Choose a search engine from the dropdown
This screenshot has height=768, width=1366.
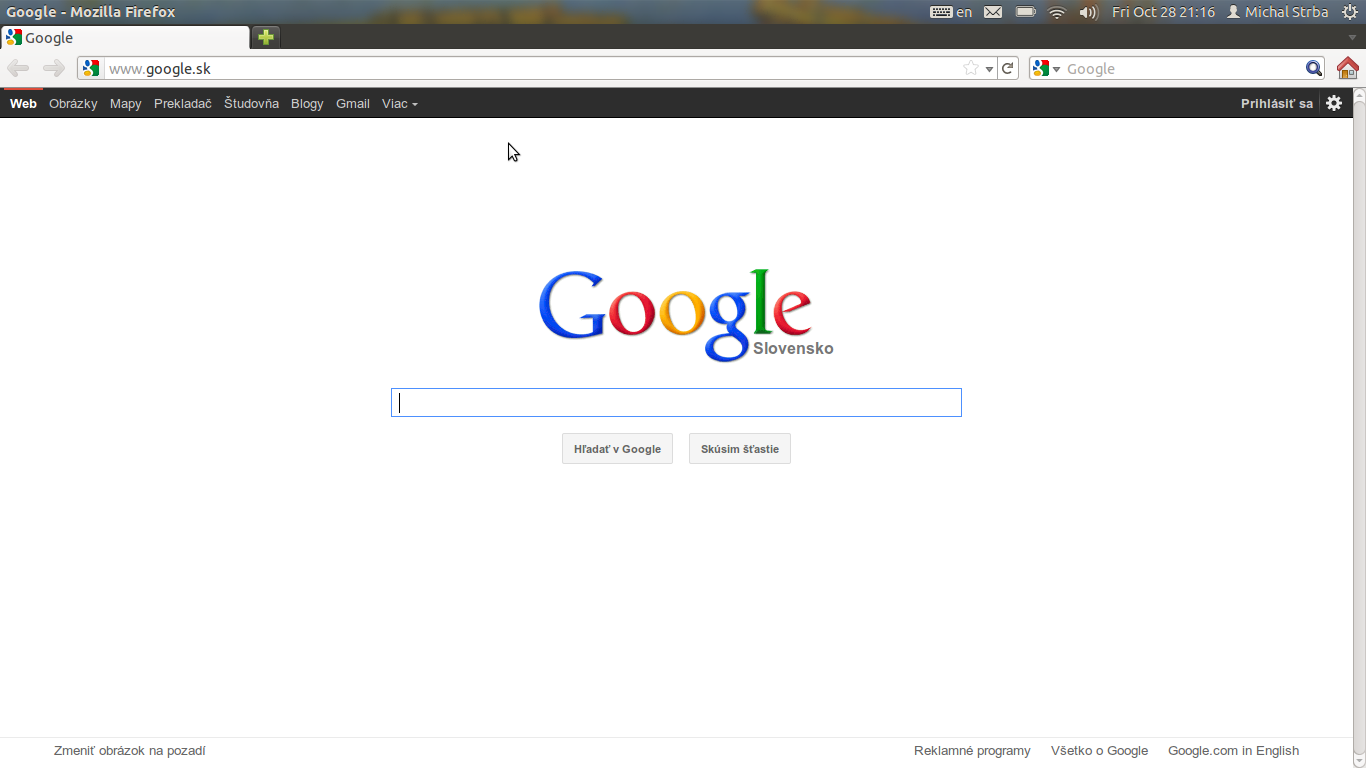point(1047,69)
